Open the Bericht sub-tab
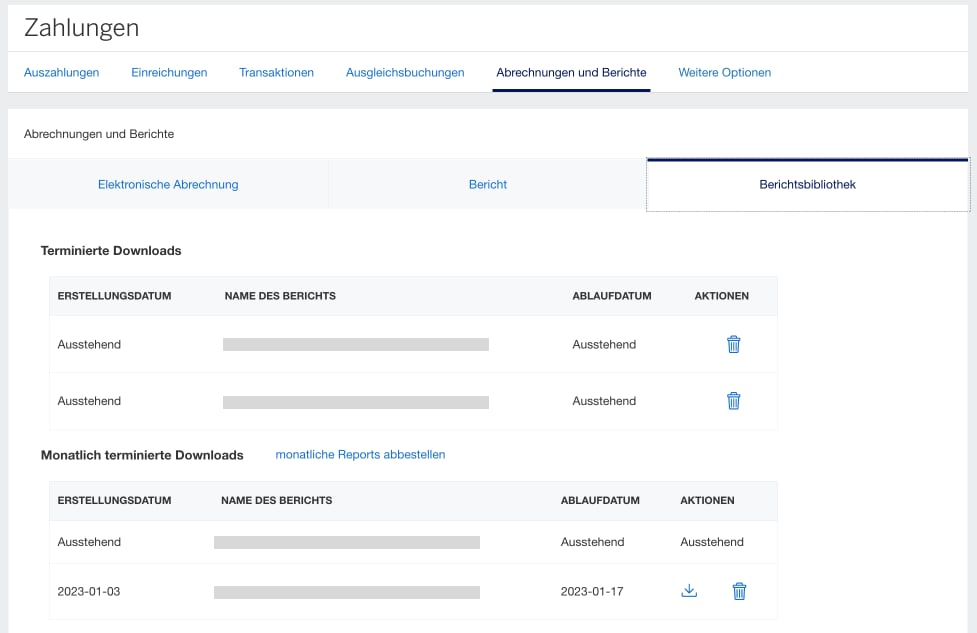The image size is (977, 633). click(488, 184)
